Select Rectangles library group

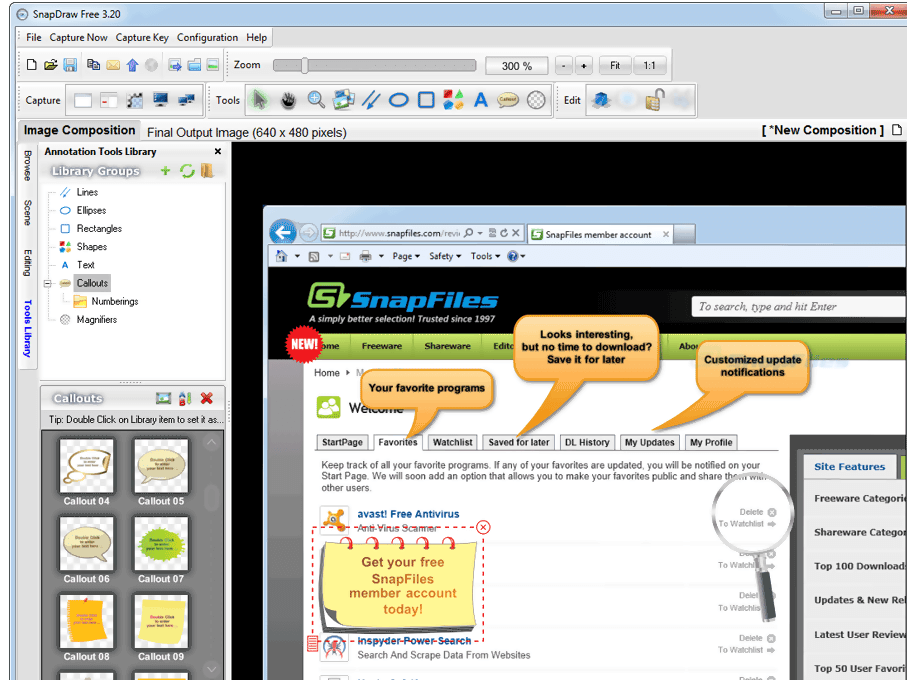99,228
